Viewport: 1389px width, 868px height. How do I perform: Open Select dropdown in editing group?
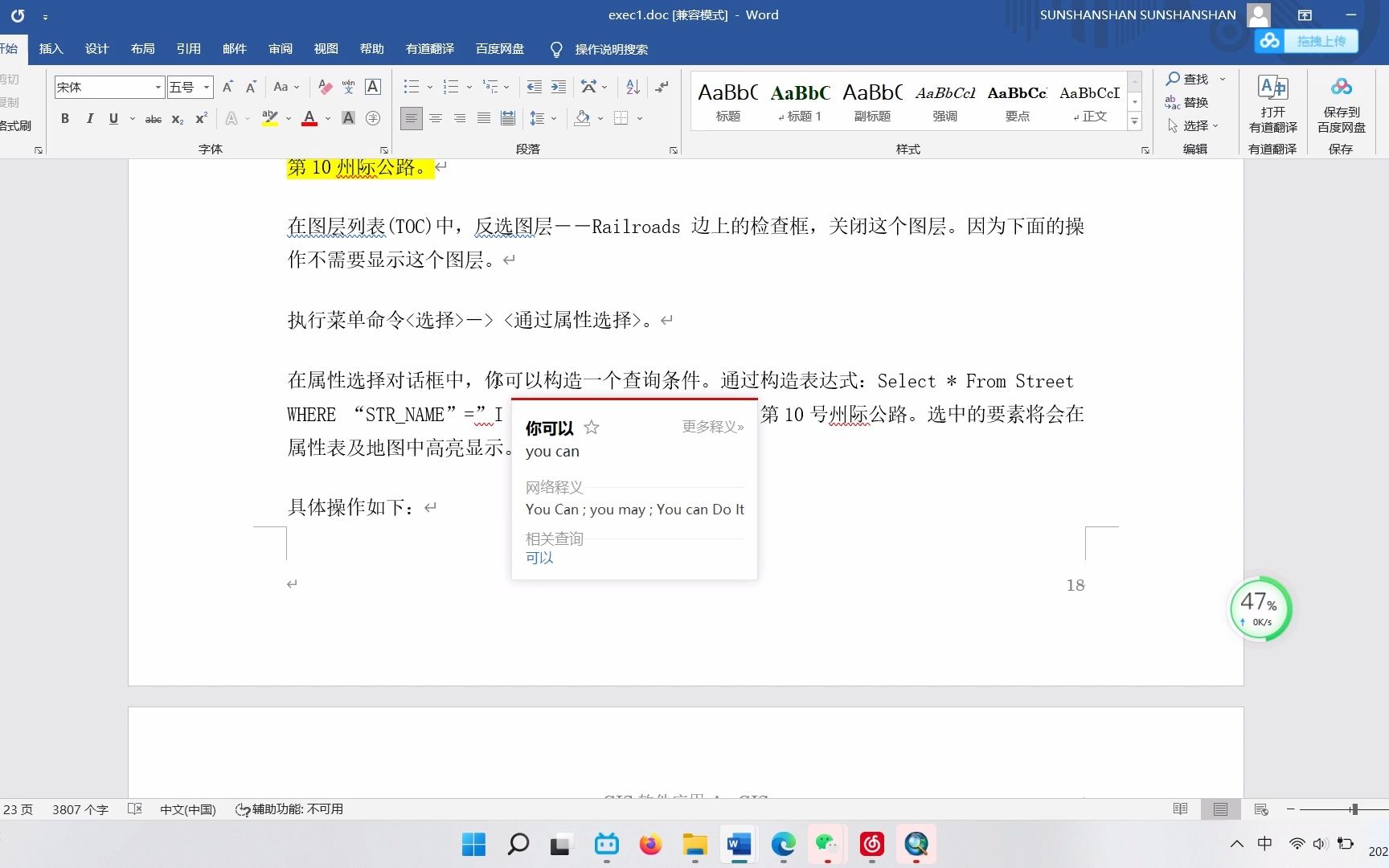coord(1193,126)
